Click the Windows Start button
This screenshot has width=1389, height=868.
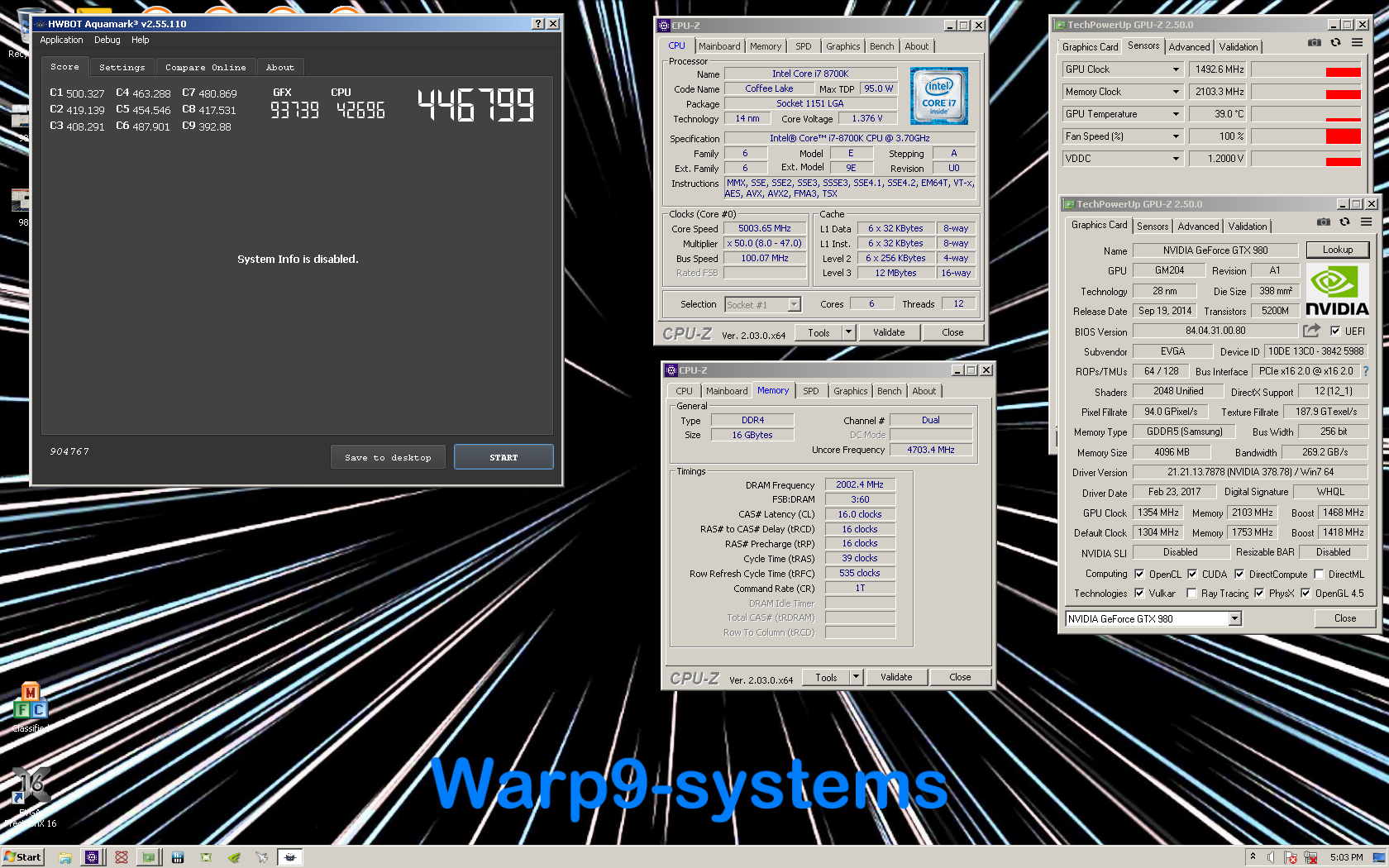point(22,857)
